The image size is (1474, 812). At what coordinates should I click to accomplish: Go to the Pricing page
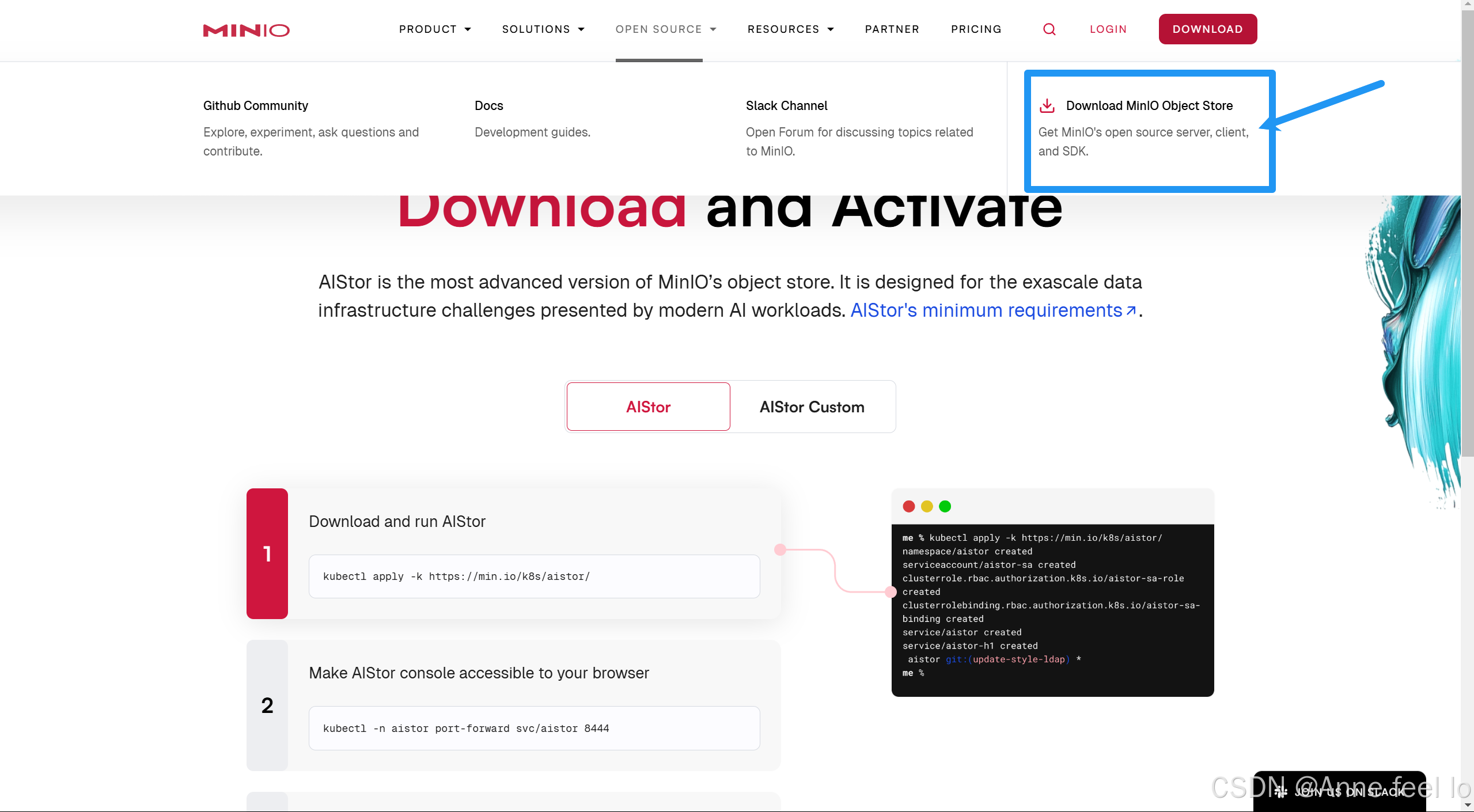(x=976, y=29)
